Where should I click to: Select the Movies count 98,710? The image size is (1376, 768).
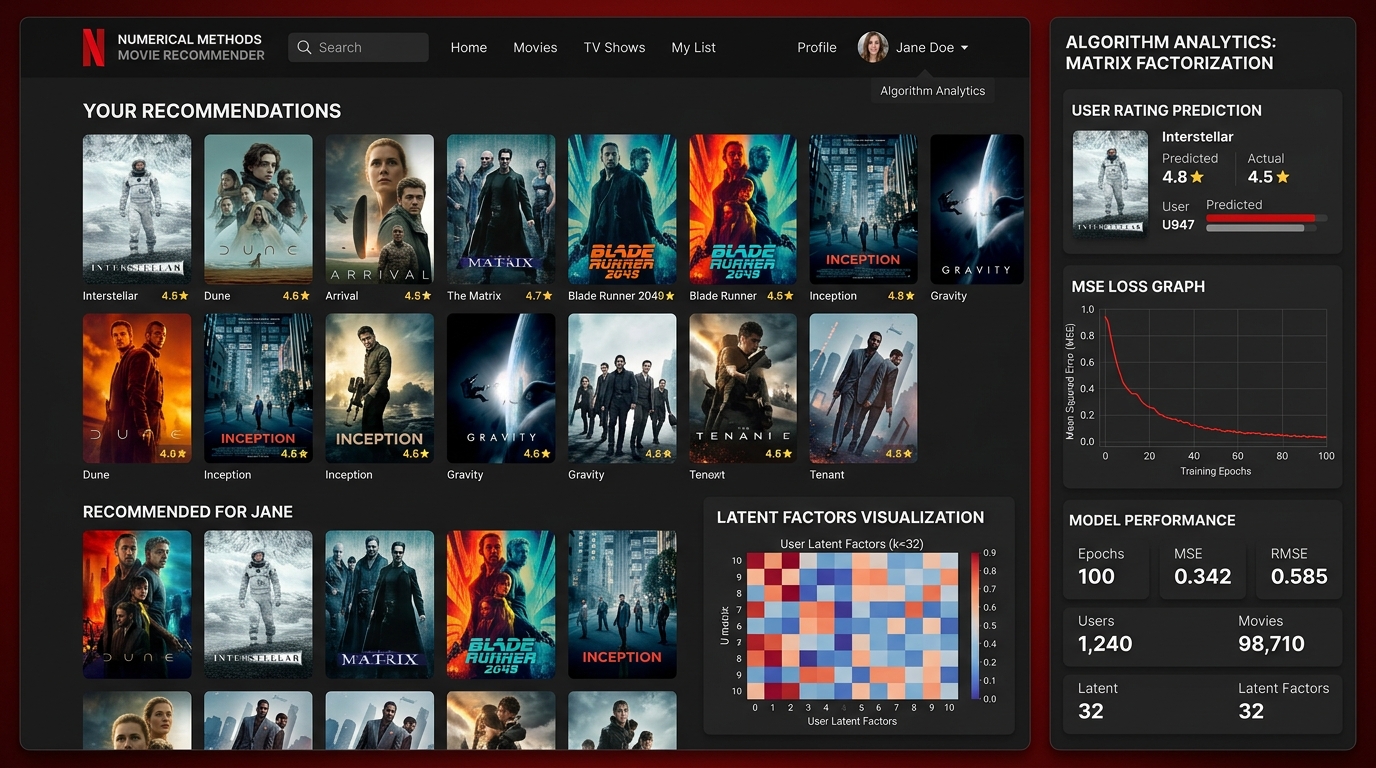pos(1271,644)
